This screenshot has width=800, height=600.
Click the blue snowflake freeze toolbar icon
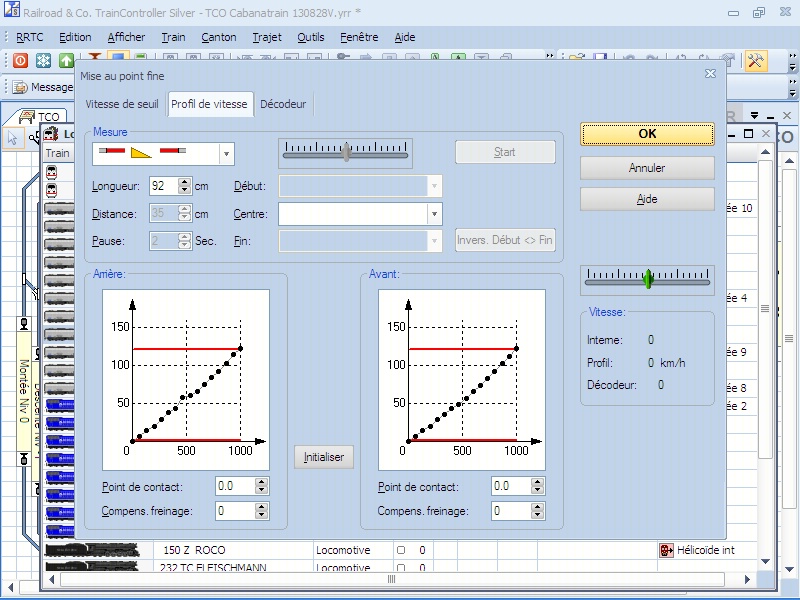pos(43,61)
